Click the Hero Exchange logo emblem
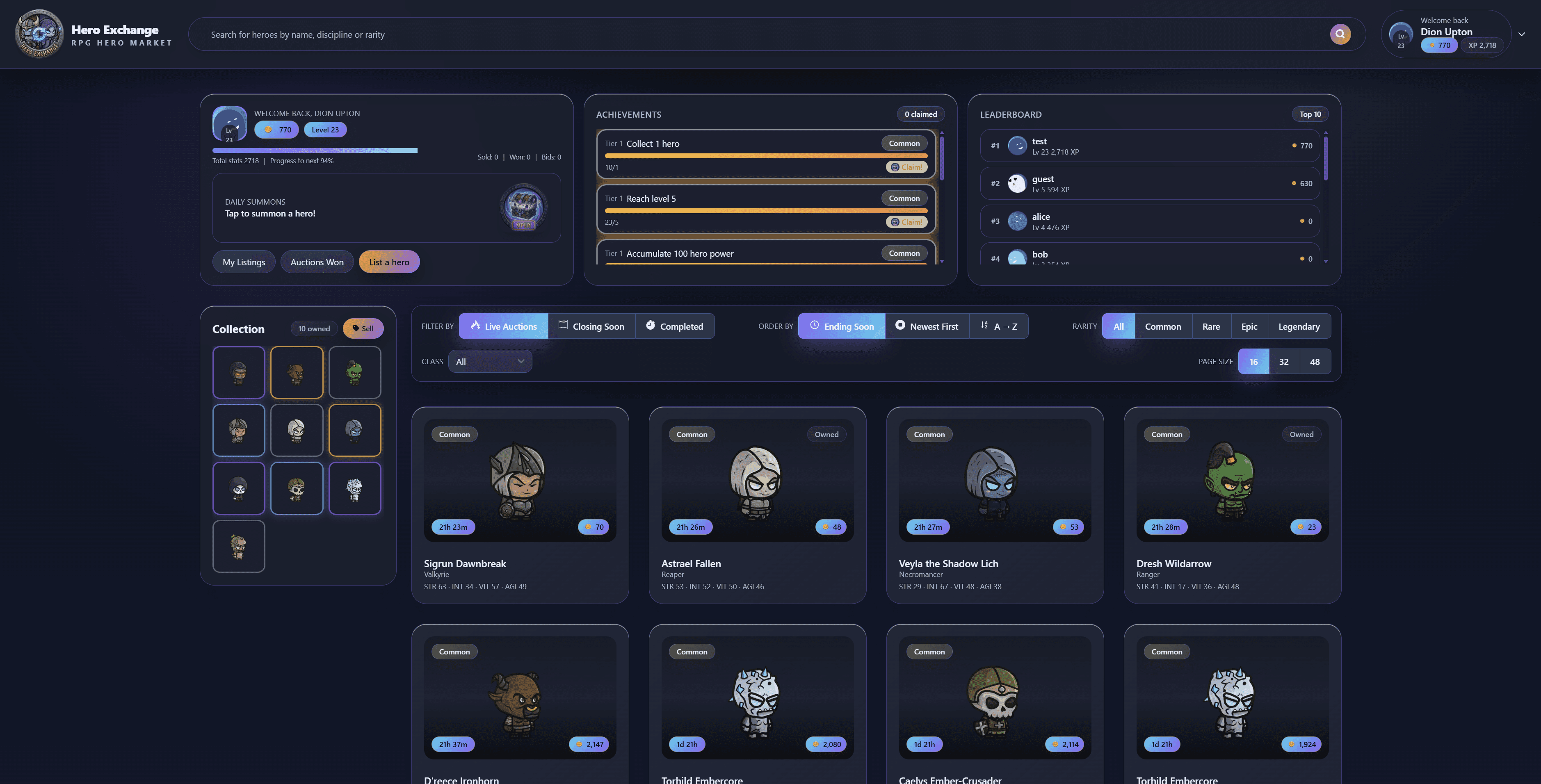Viewport: 1541px width, 784px height. click(x=39, y=34)
